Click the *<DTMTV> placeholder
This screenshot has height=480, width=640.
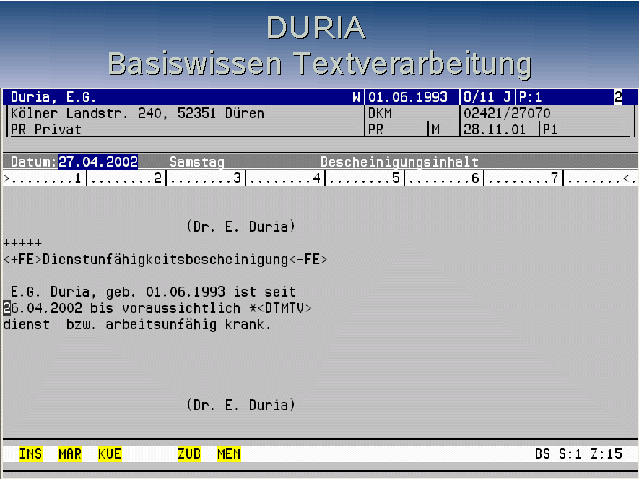pos(280,308)
